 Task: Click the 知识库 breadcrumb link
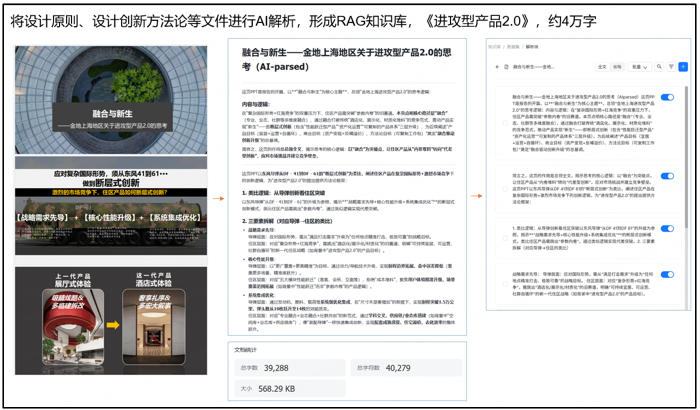[x=493, y=47]
